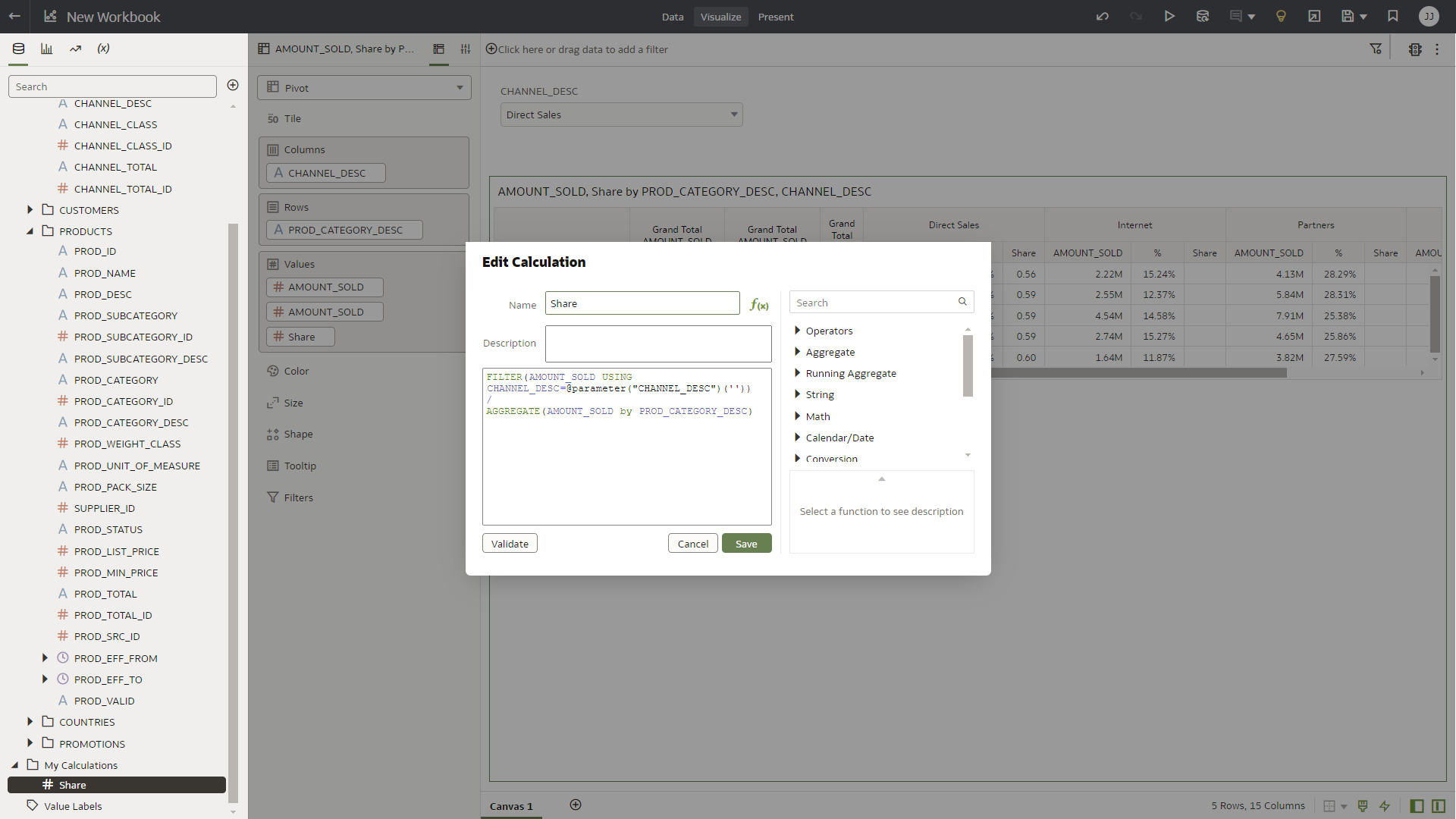Click the Validate button
Screen dimensions: 1456x819
[x=510, y=544]
